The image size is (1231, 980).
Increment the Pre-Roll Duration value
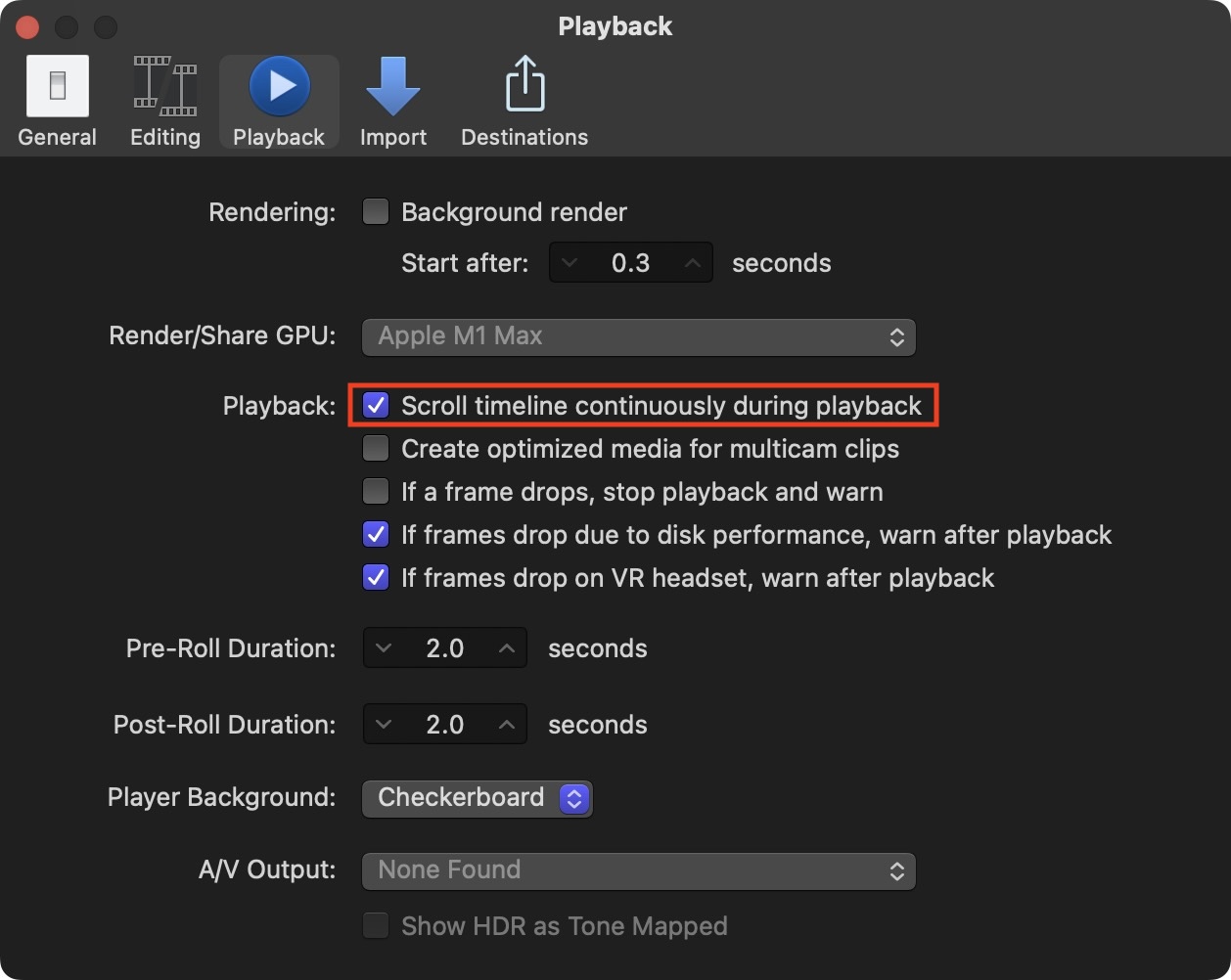[507, 647]
